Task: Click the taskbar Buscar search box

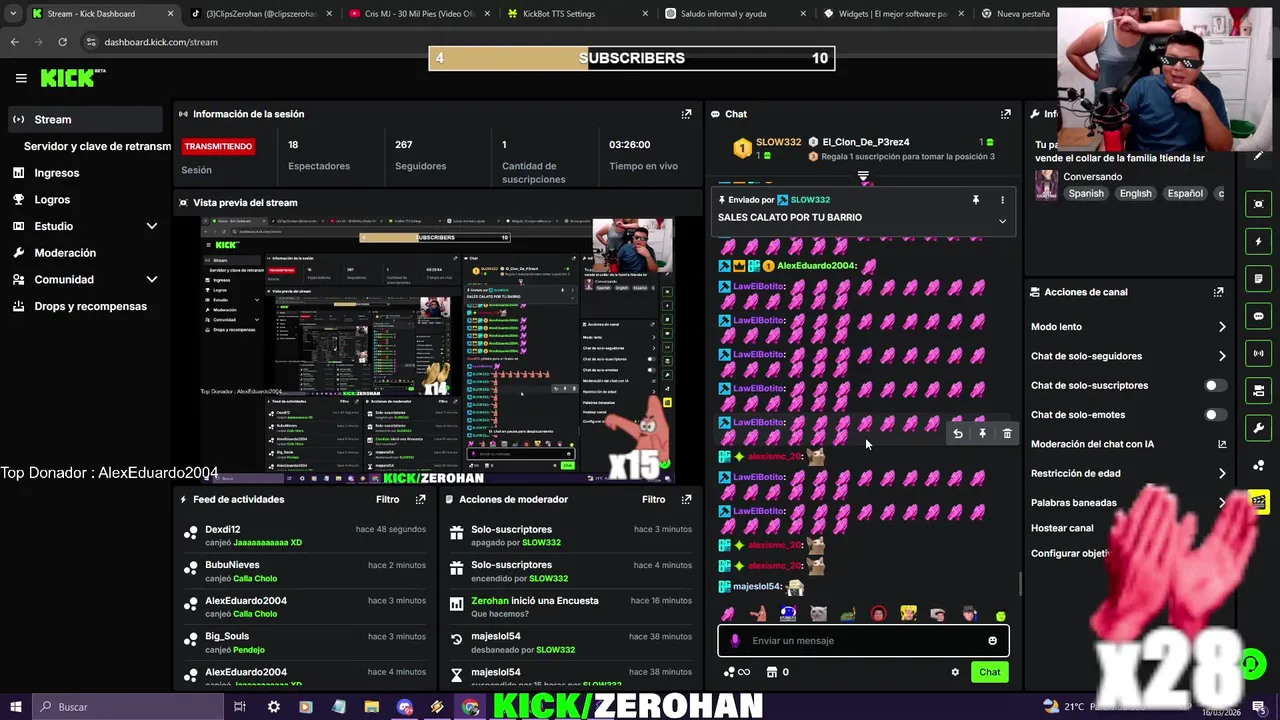Action: pyautogui.click(x=127, y=707)
